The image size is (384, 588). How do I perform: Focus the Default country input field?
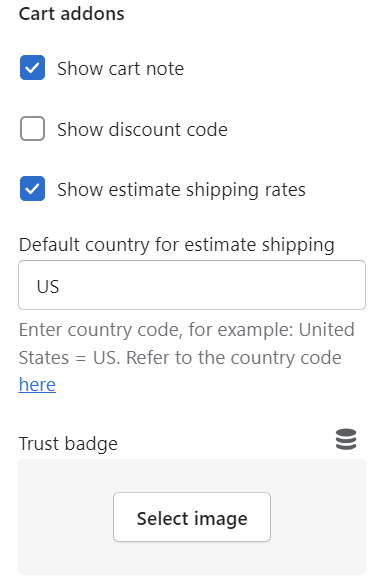tap(192, 285)
